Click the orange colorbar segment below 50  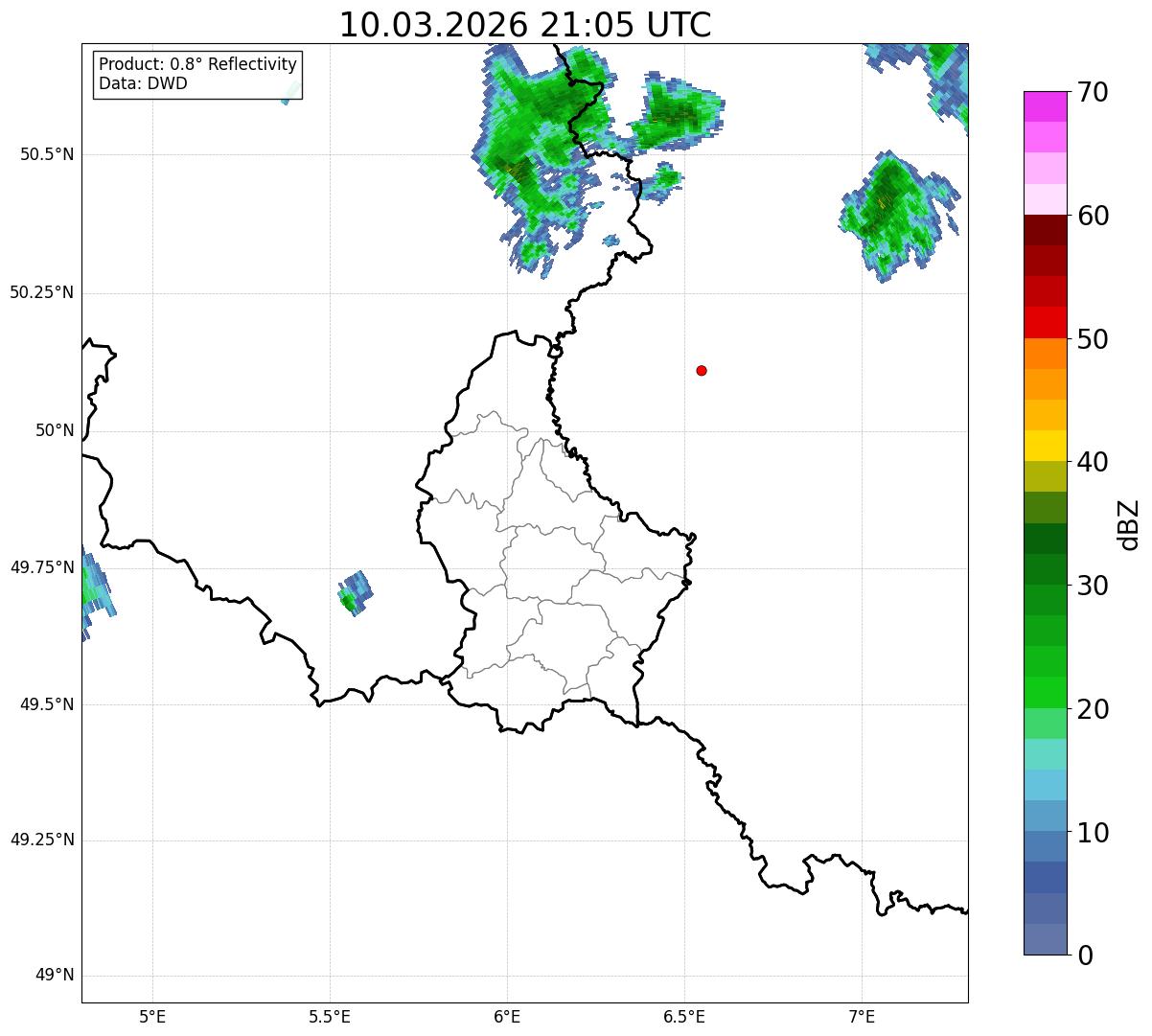[1045, 354]
